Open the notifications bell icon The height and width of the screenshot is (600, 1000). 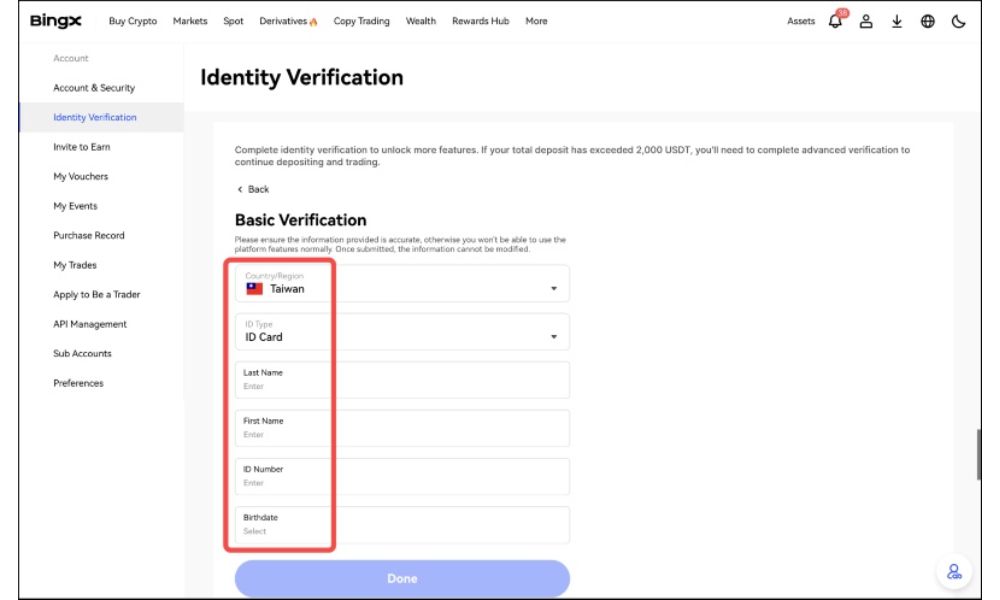tap(837, 22)
